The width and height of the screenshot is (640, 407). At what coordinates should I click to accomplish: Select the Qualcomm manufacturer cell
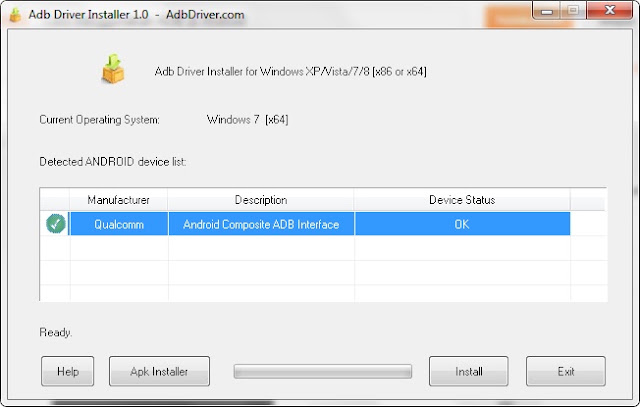119,224
